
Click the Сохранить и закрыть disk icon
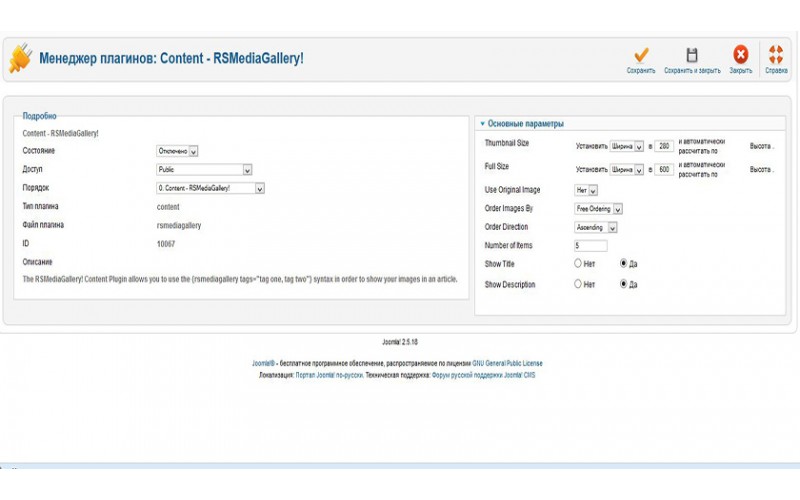tap(692, 55)
